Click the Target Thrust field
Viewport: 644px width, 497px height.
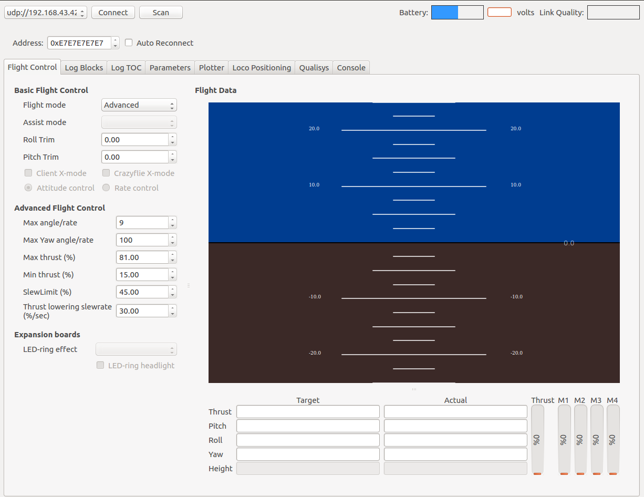tap(308, 412)
